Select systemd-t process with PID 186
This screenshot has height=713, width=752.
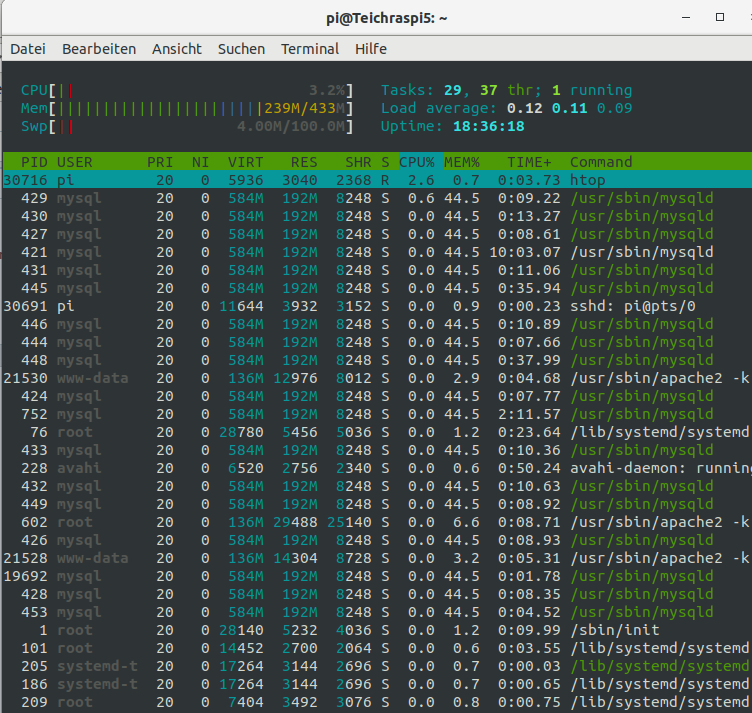[377, 684]
